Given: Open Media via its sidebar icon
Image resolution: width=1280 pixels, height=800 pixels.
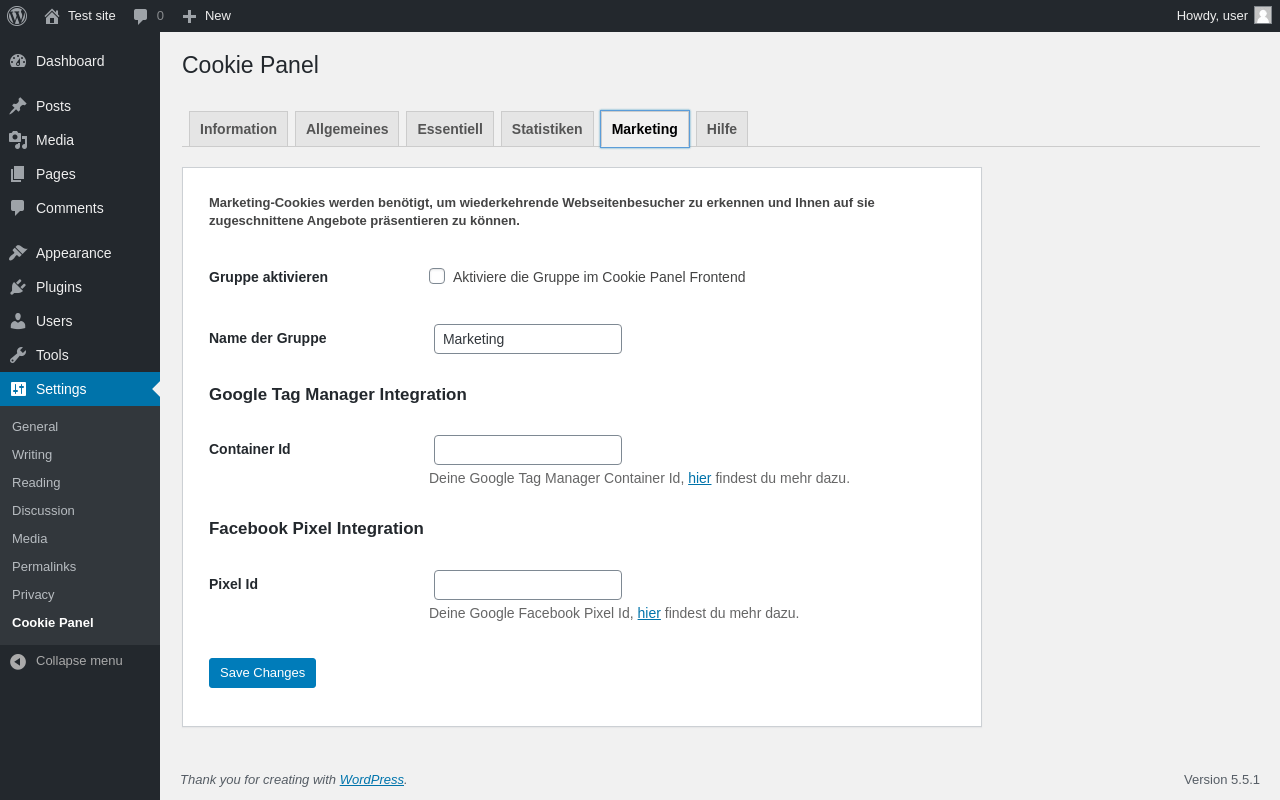Looking at the screenshot, I should (18, 140).
